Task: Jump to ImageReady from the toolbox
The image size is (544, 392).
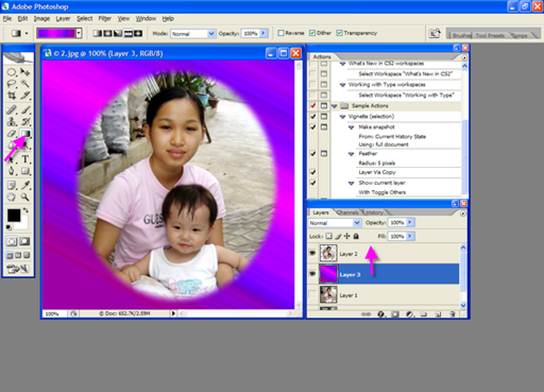Action: click(17, 269)
